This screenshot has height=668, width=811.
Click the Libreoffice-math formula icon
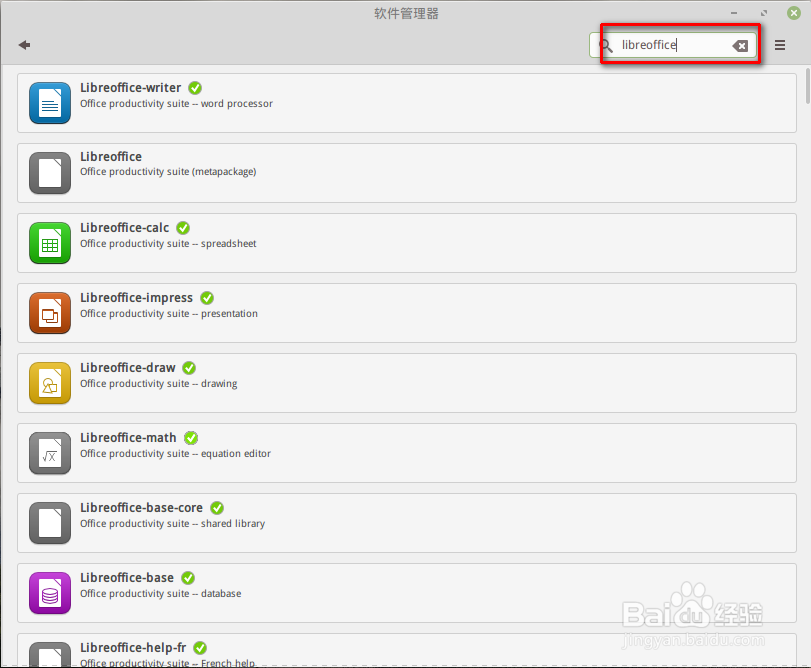coord(50,453)
